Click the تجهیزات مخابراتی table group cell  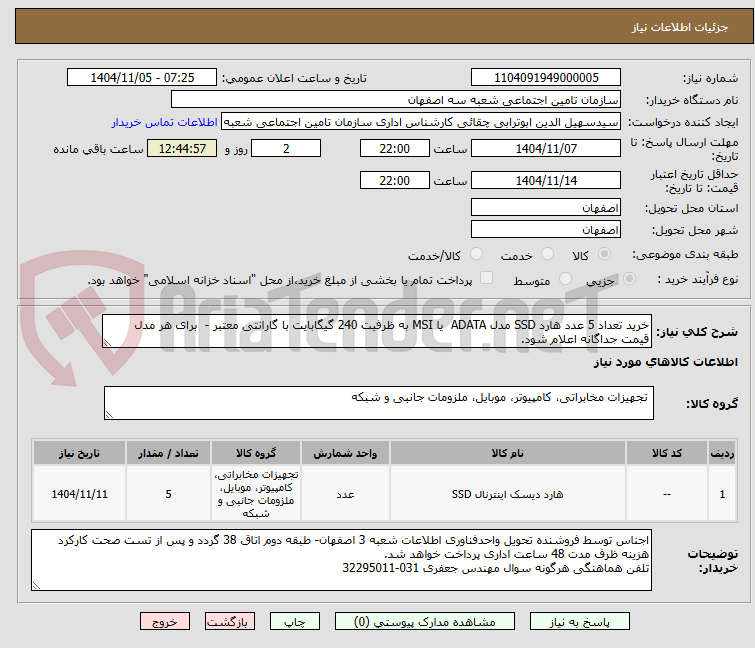point(256,494)
